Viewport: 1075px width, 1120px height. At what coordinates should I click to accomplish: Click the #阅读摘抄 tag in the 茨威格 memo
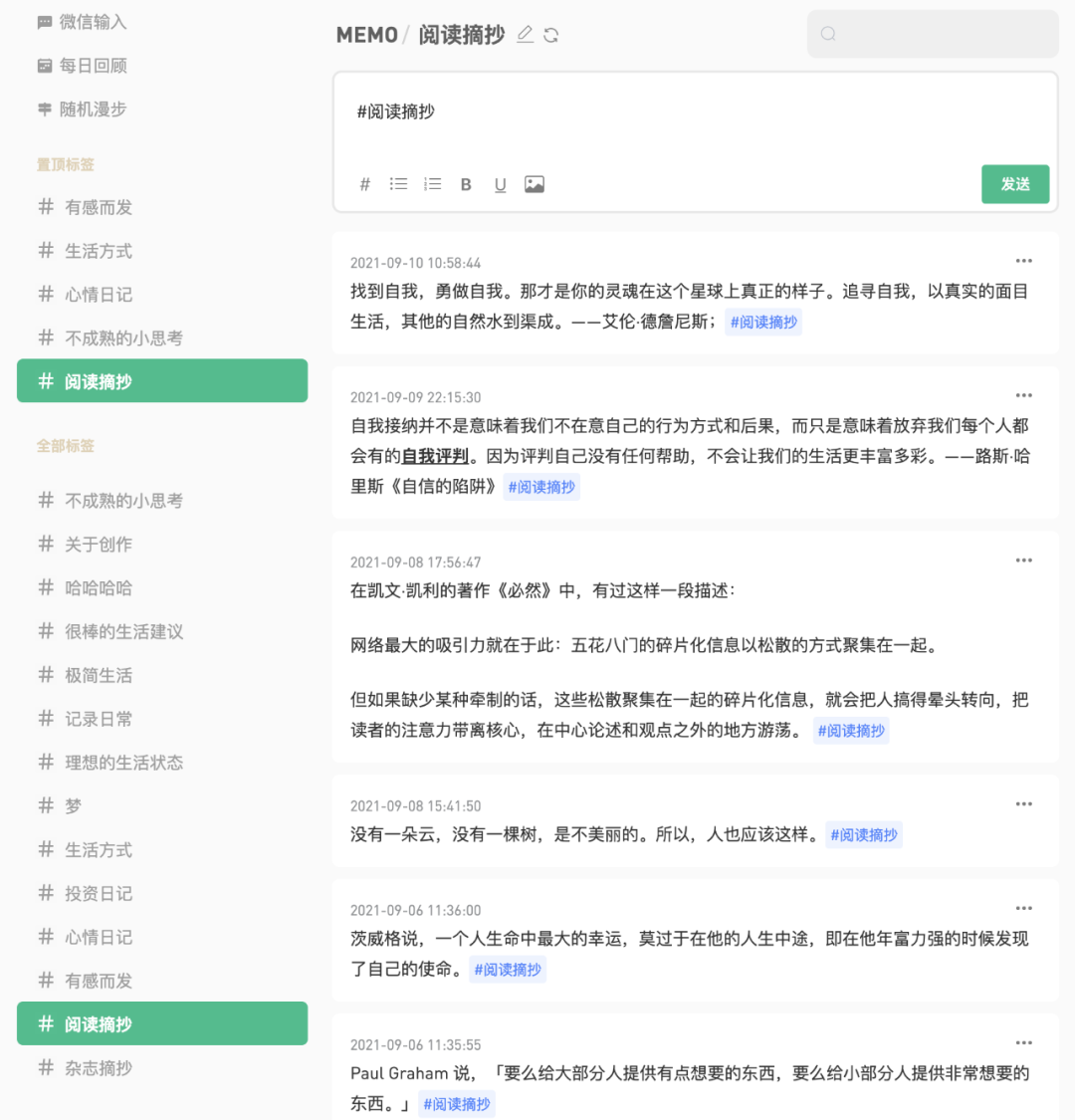508,970
